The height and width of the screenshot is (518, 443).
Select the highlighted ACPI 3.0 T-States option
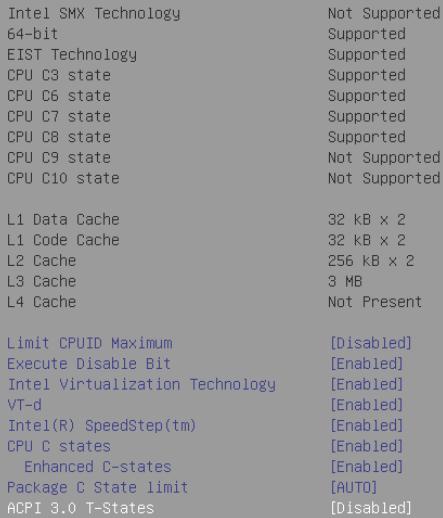click(80, 508)
